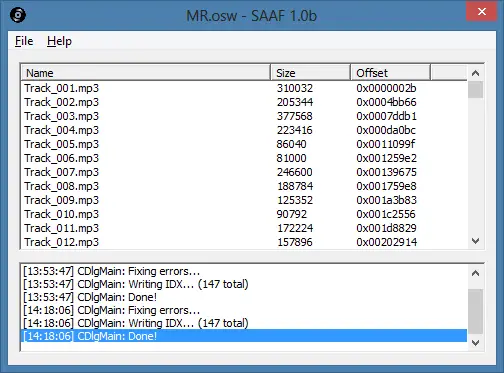The height and width of the screenshot is (373, 504).
Task: Click size value 377568
Action: [x=295, y=116]
